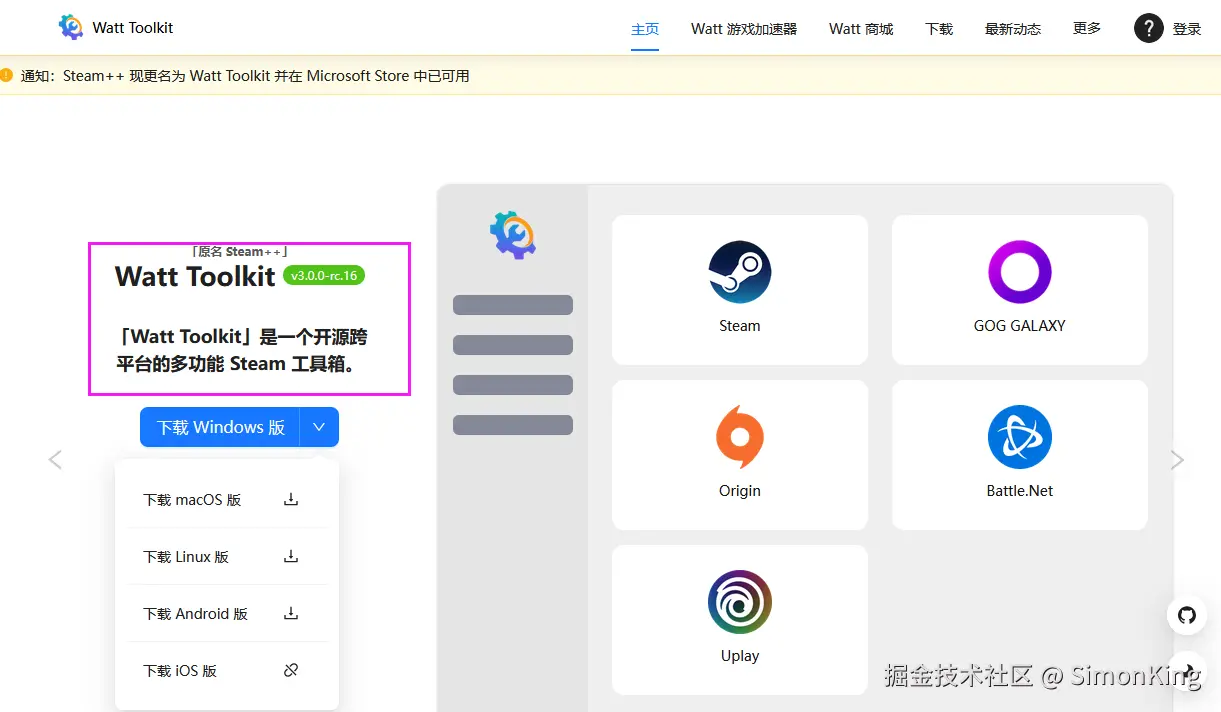Click the GOG GALAXY ring icon
This screenshot has height=712, width=1221.
pos(1020,272)
